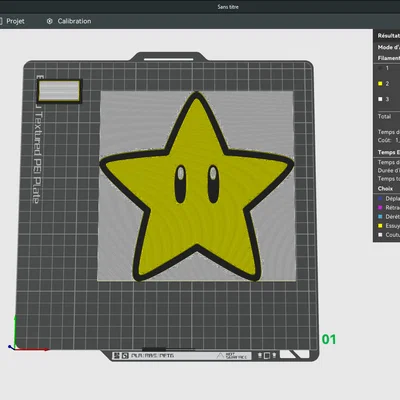Click the Sans titre window title
The width and height of the screenshot is (400, 400).
pos(228,7)
